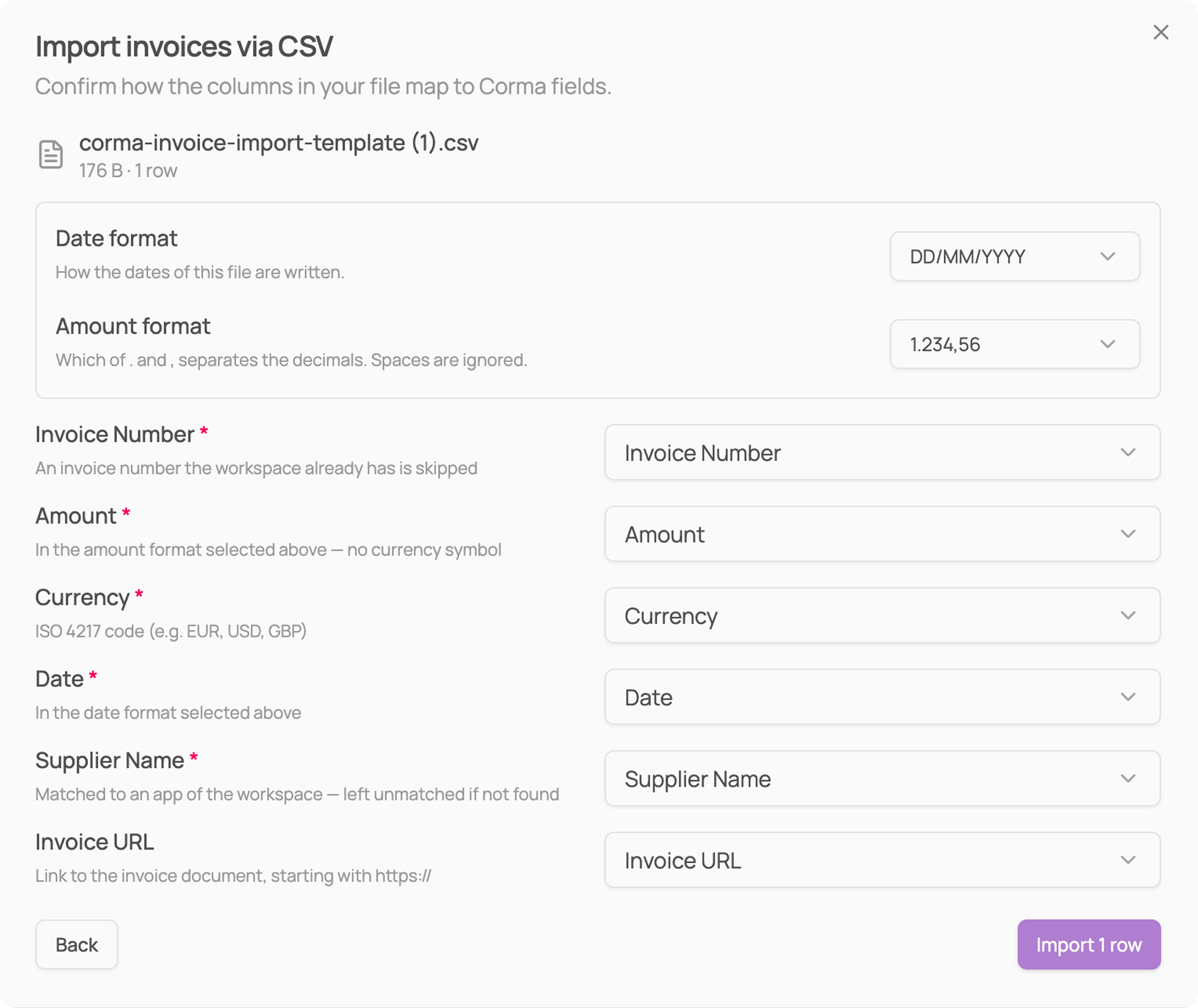Click the 'ISO 4217 code' hint text

(171, 631)
